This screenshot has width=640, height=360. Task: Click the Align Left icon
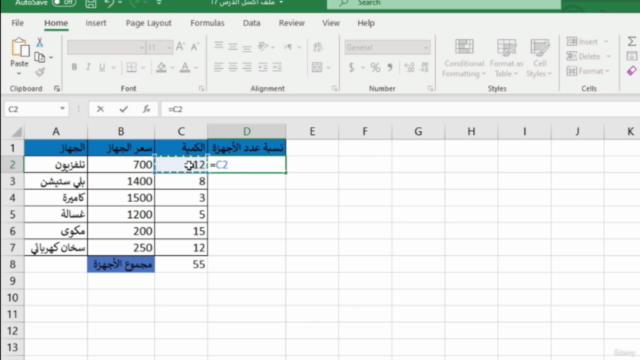point(219,67)
